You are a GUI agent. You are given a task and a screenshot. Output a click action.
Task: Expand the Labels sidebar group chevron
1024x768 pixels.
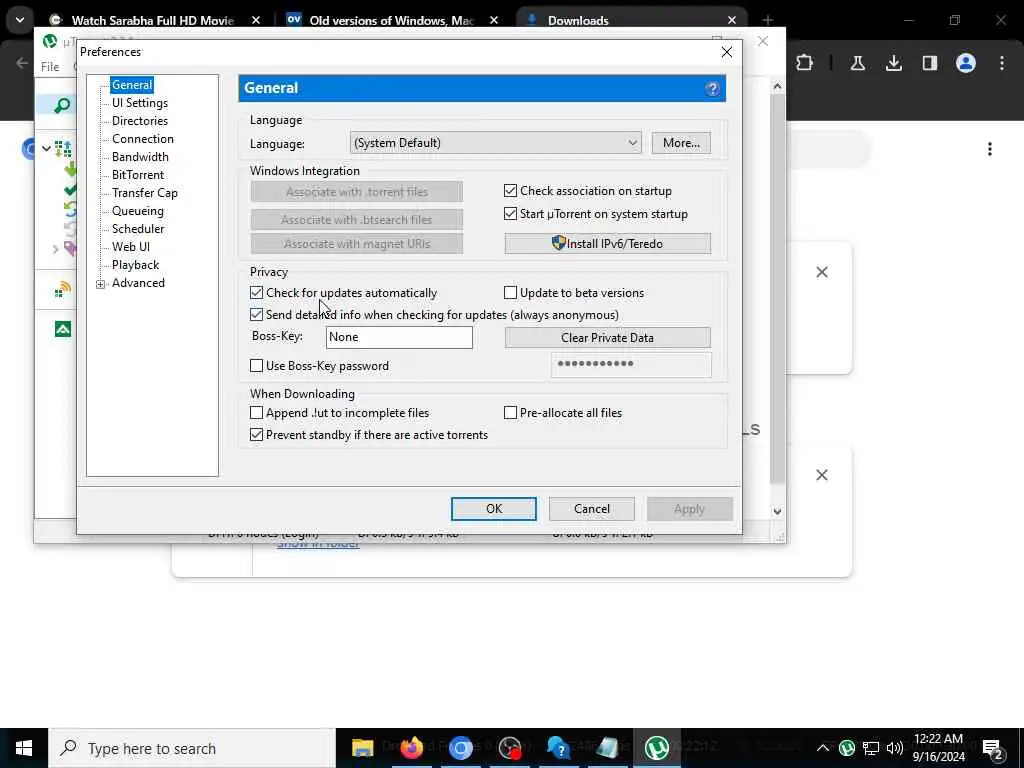pyautogui.click(x=56, y=249)
